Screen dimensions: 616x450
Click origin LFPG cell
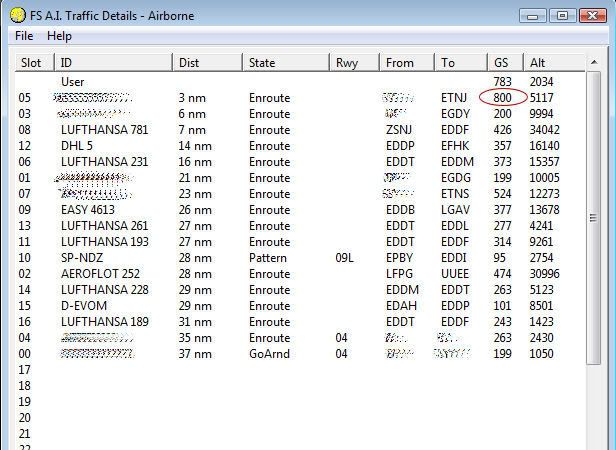[x=399, y=274]
